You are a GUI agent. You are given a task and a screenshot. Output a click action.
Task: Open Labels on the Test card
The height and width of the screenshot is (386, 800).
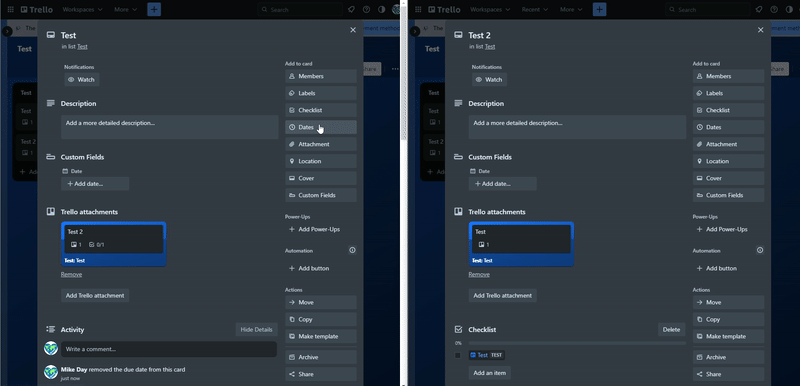coord(321,93)
